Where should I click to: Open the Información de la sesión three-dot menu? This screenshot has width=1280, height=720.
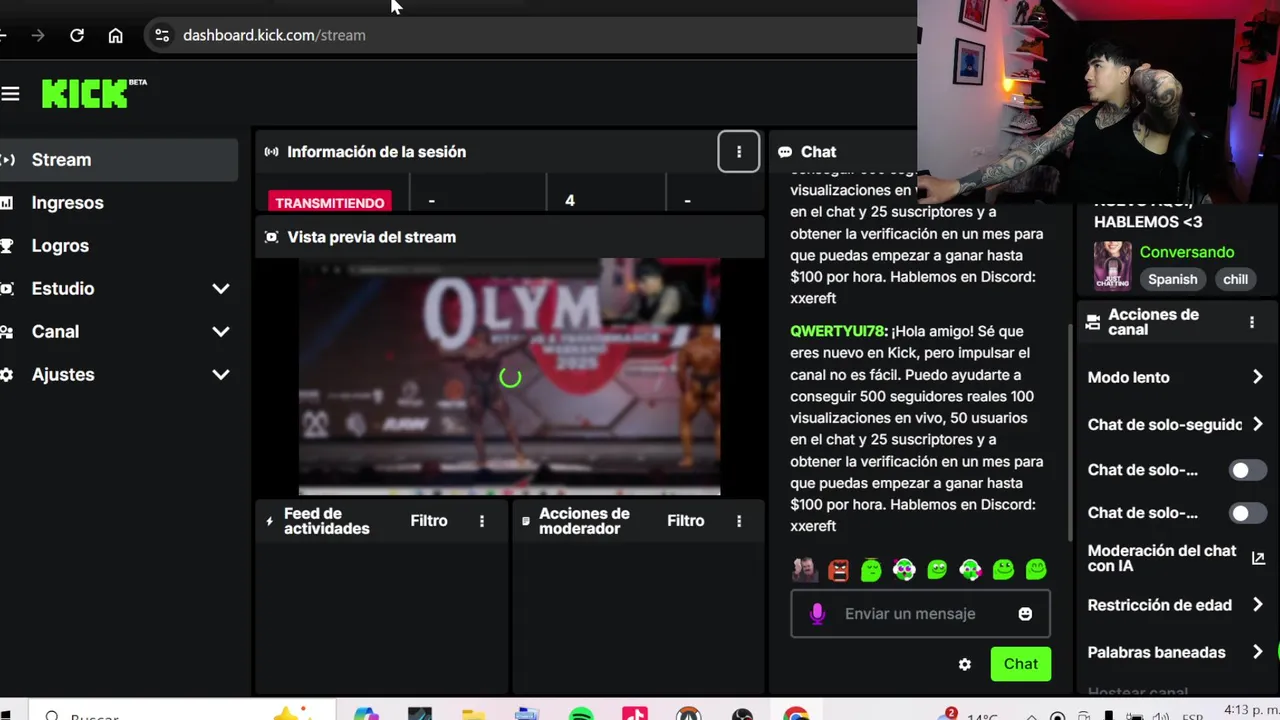(739, 152)
